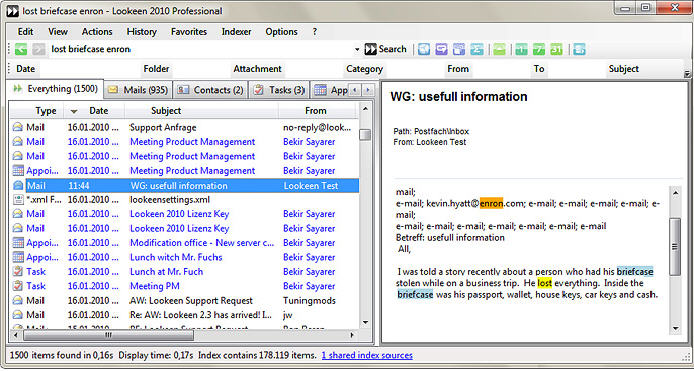Viewport: 694px width, 371px height.
Task: Click the sort arrow beside the Date column
Action: point(74,111)
